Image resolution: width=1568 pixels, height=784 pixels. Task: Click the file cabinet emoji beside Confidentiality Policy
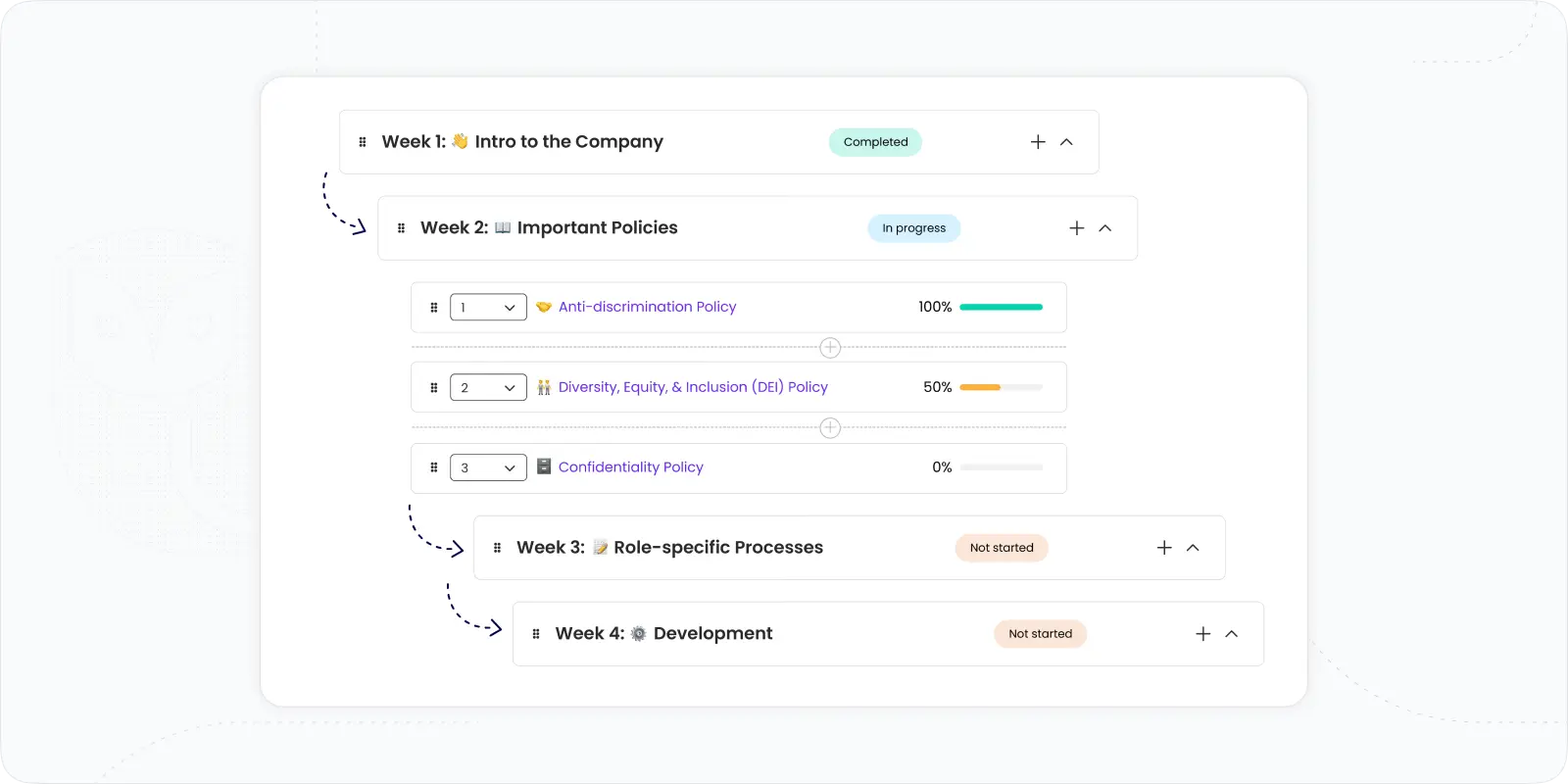point(544,466)
